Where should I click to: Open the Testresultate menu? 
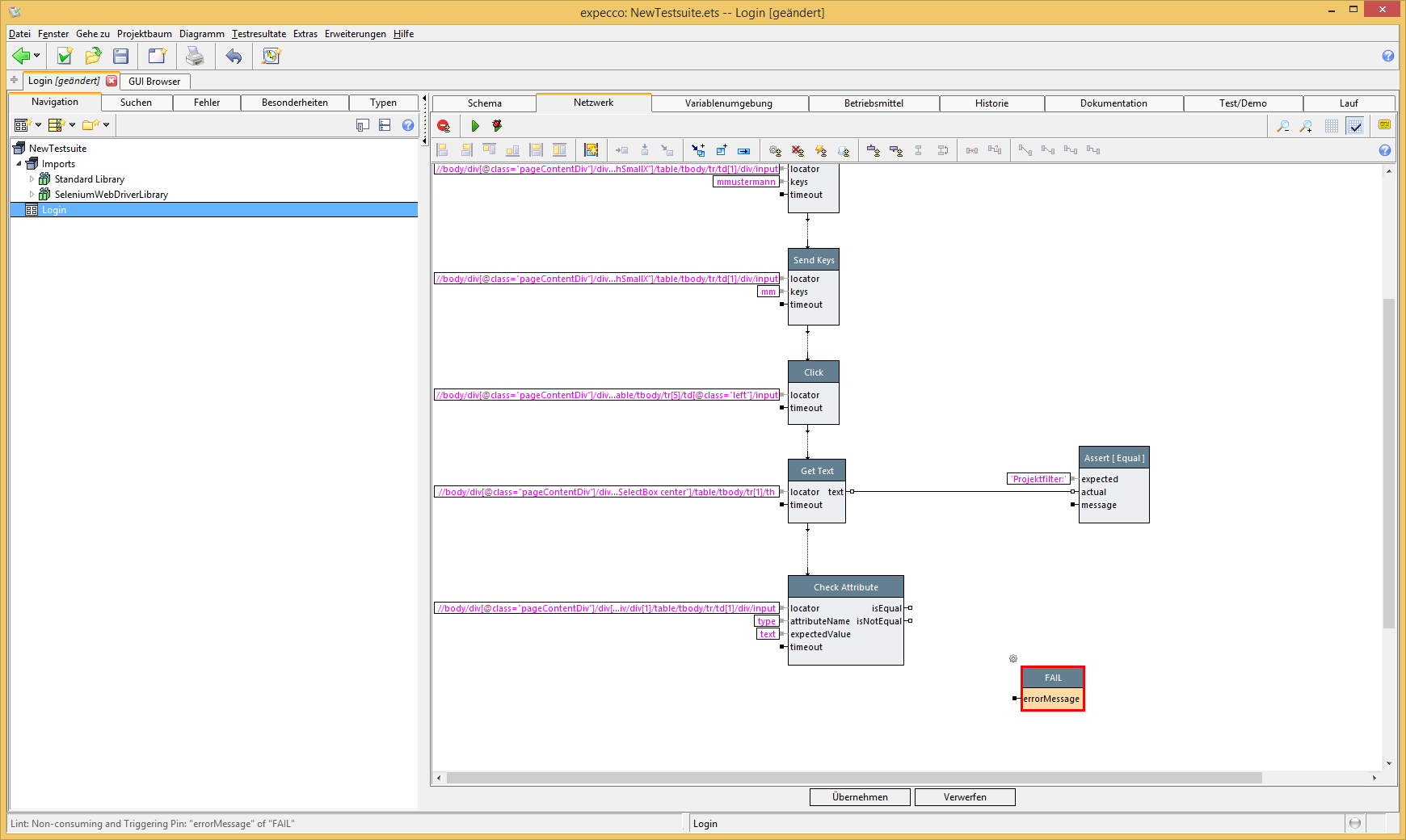(259, 34)
